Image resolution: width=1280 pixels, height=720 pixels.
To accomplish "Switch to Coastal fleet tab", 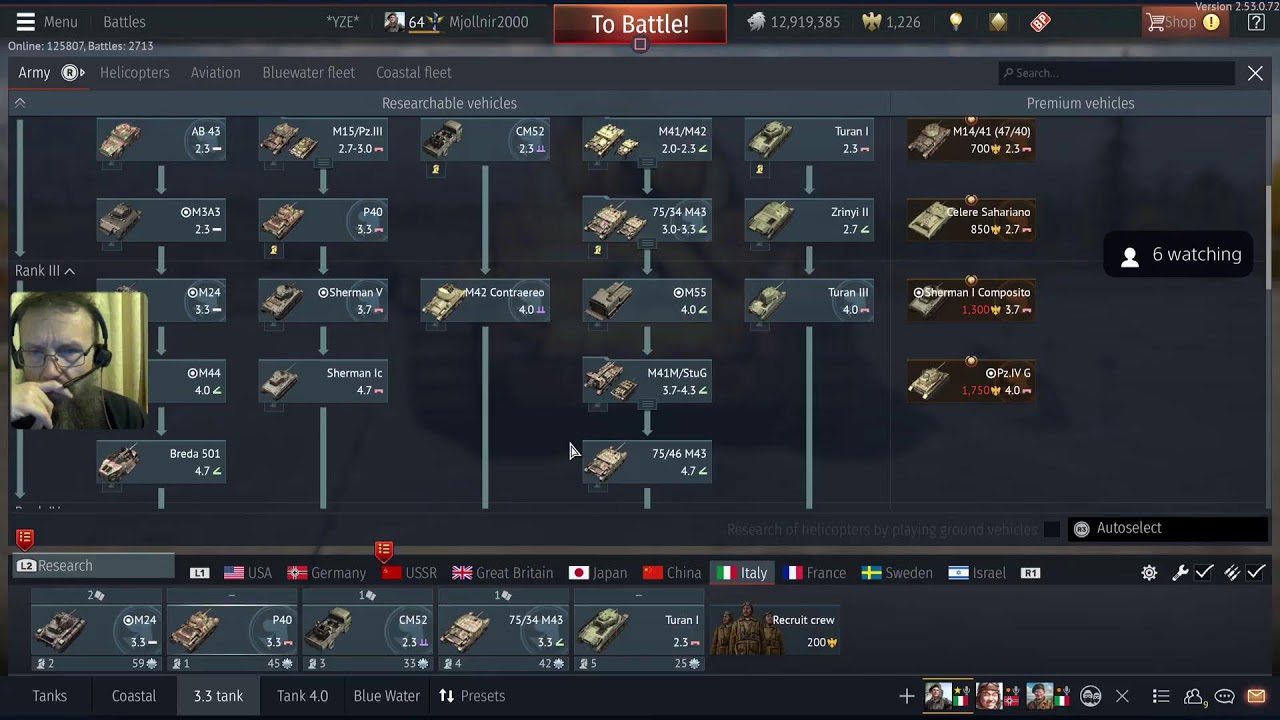I will (414, 73).
